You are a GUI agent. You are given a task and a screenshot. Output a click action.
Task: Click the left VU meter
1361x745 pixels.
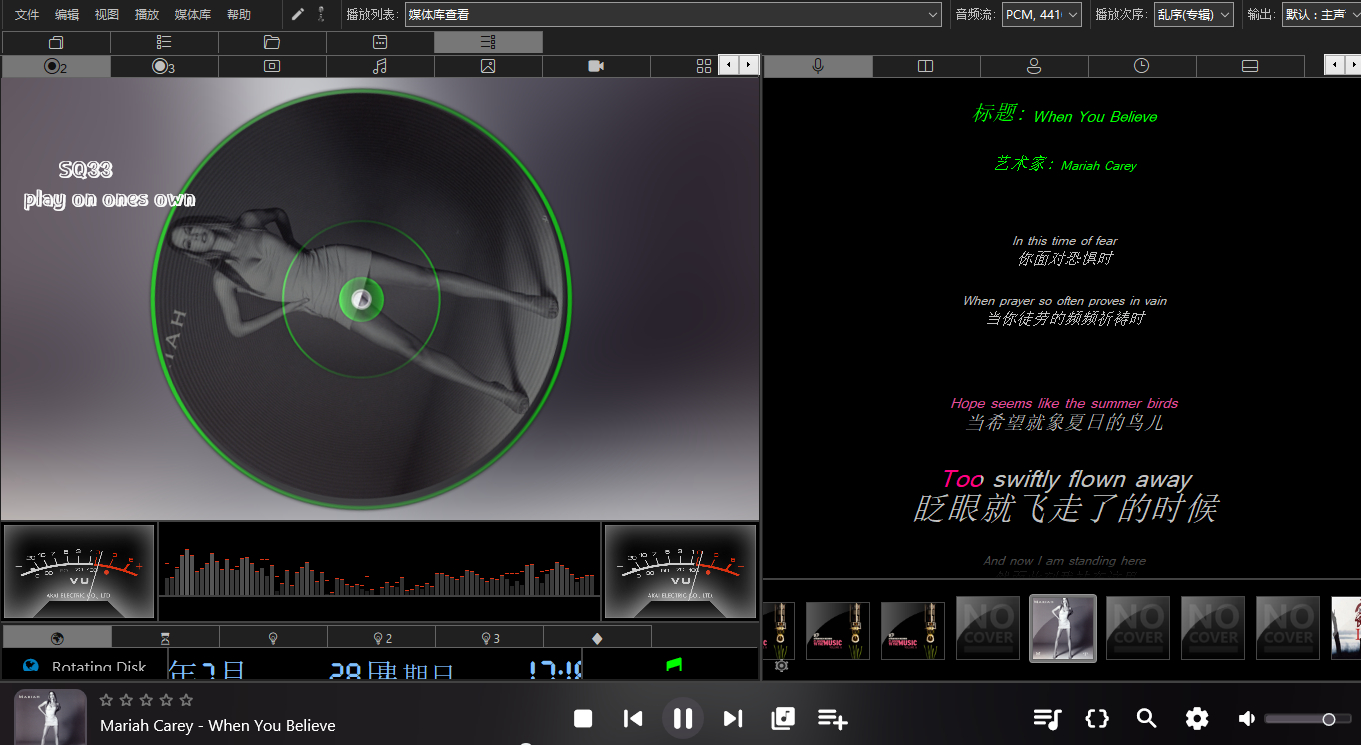[x=79, y=572]
